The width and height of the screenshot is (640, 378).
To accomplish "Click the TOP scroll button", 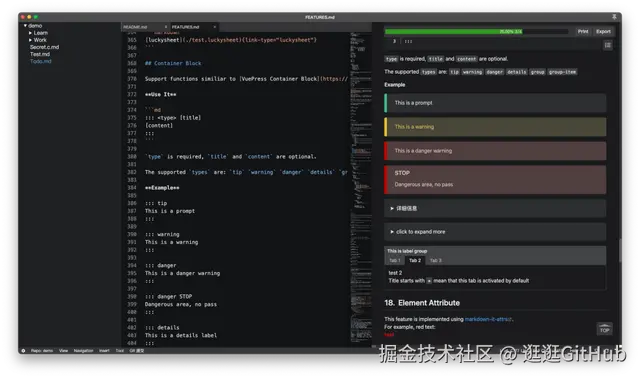I will point(604,329).
